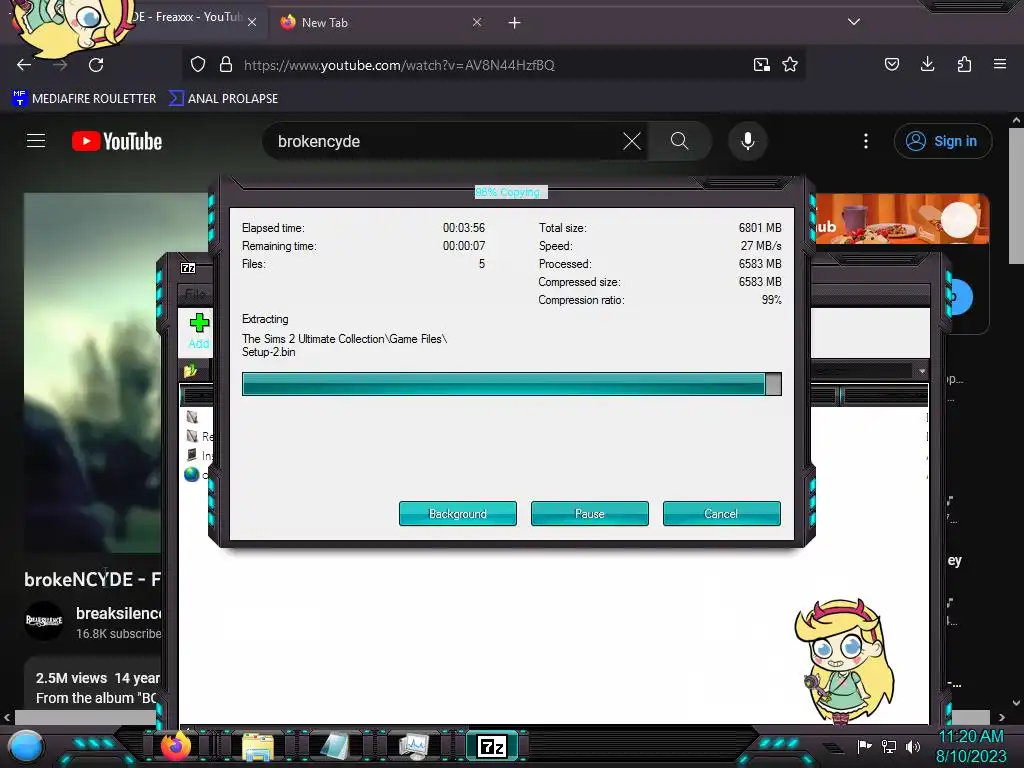Select the globe icon item in 7-Zip file list

[x=191, y=474]
